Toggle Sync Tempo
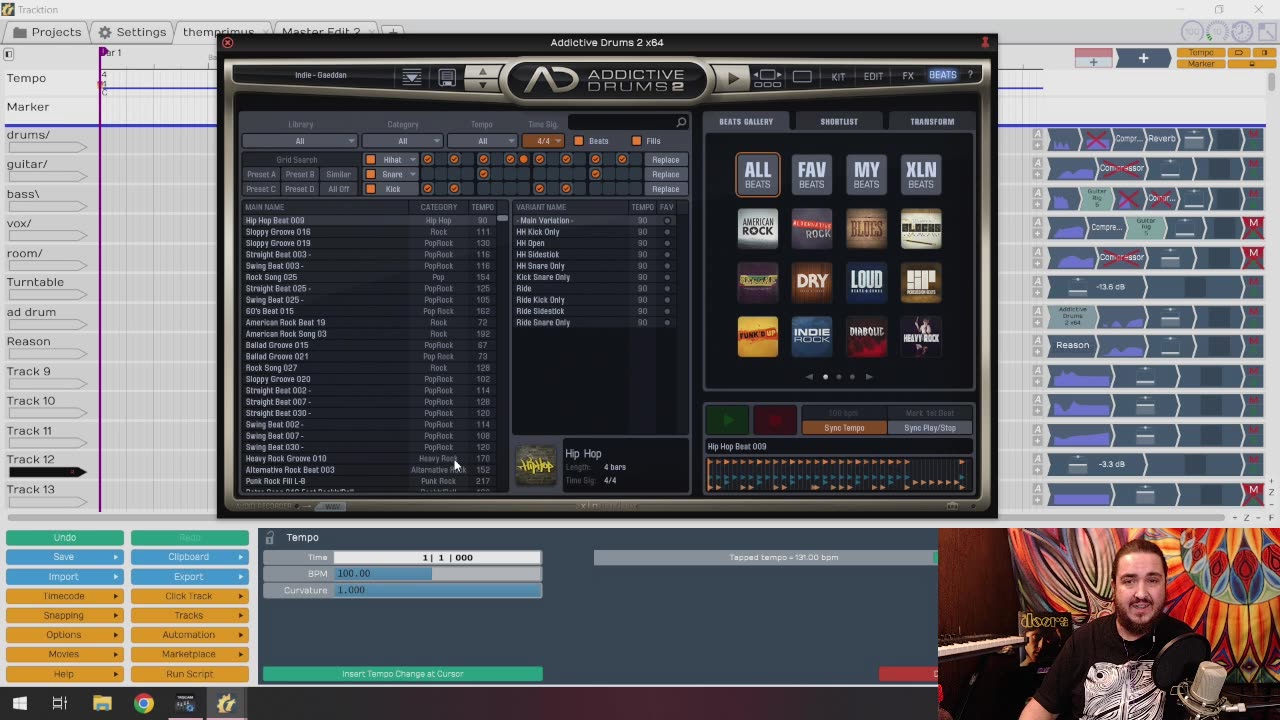This screenshot has width=1280, height=720. click(844, 428)
